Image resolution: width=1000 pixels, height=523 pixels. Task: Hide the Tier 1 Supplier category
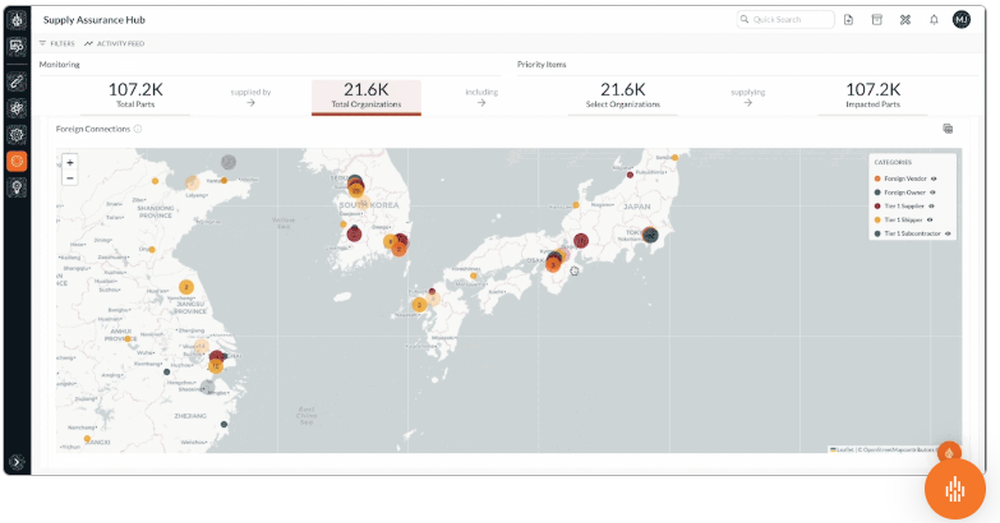coord(934,206)
